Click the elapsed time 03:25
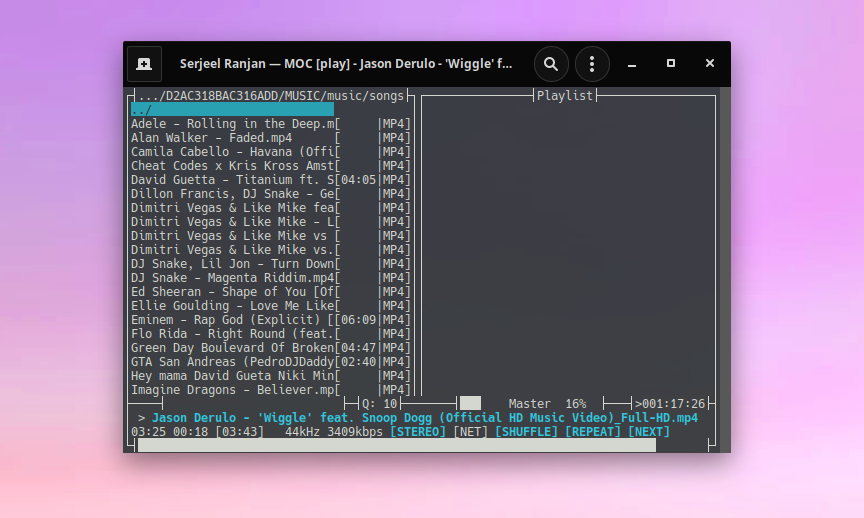This screenshot has width=864, height=518. [x=148, y=431]
